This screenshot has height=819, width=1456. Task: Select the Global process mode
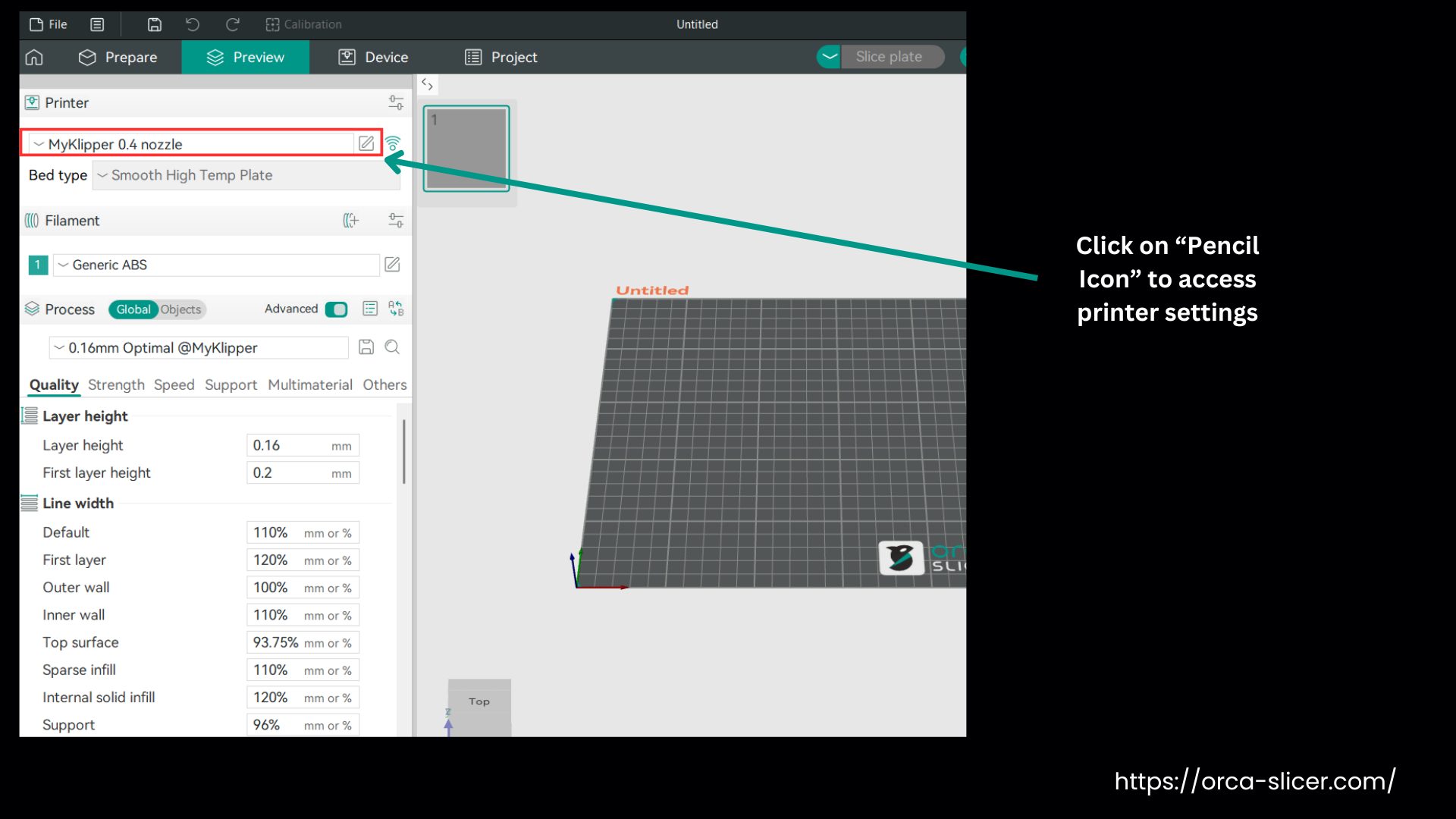(133, 309)
